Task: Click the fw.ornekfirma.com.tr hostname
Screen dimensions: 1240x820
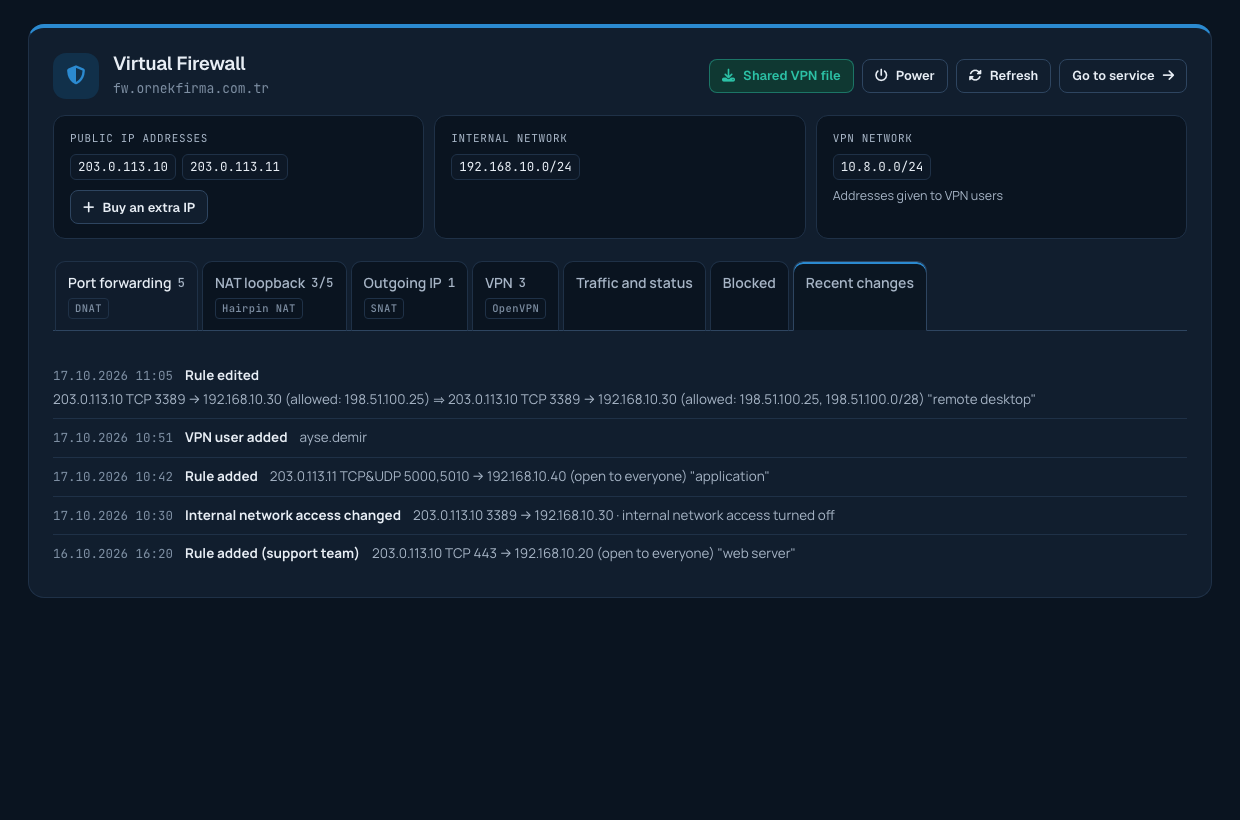Action: 191,88
